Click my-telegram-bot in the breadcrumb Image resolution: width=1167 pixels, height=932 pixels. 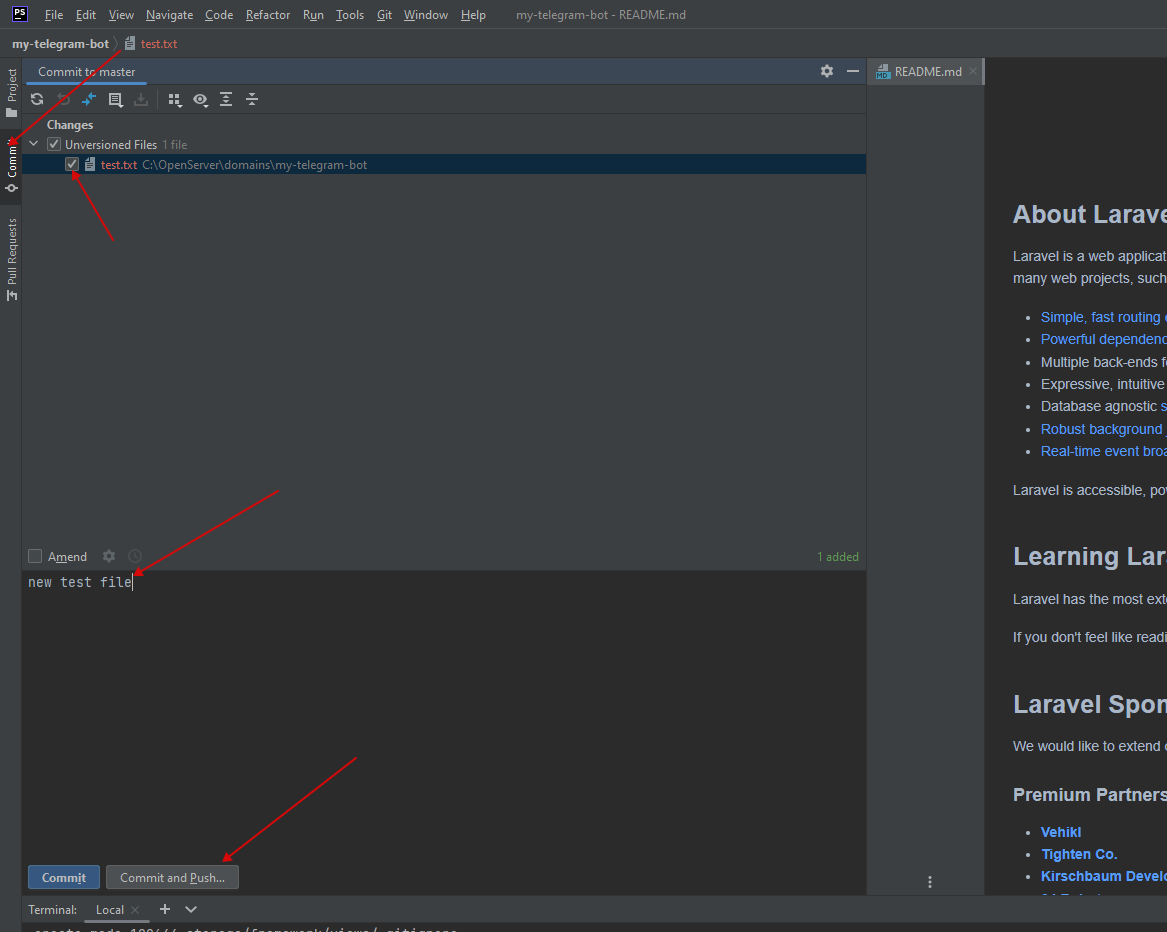coord(60,44)
